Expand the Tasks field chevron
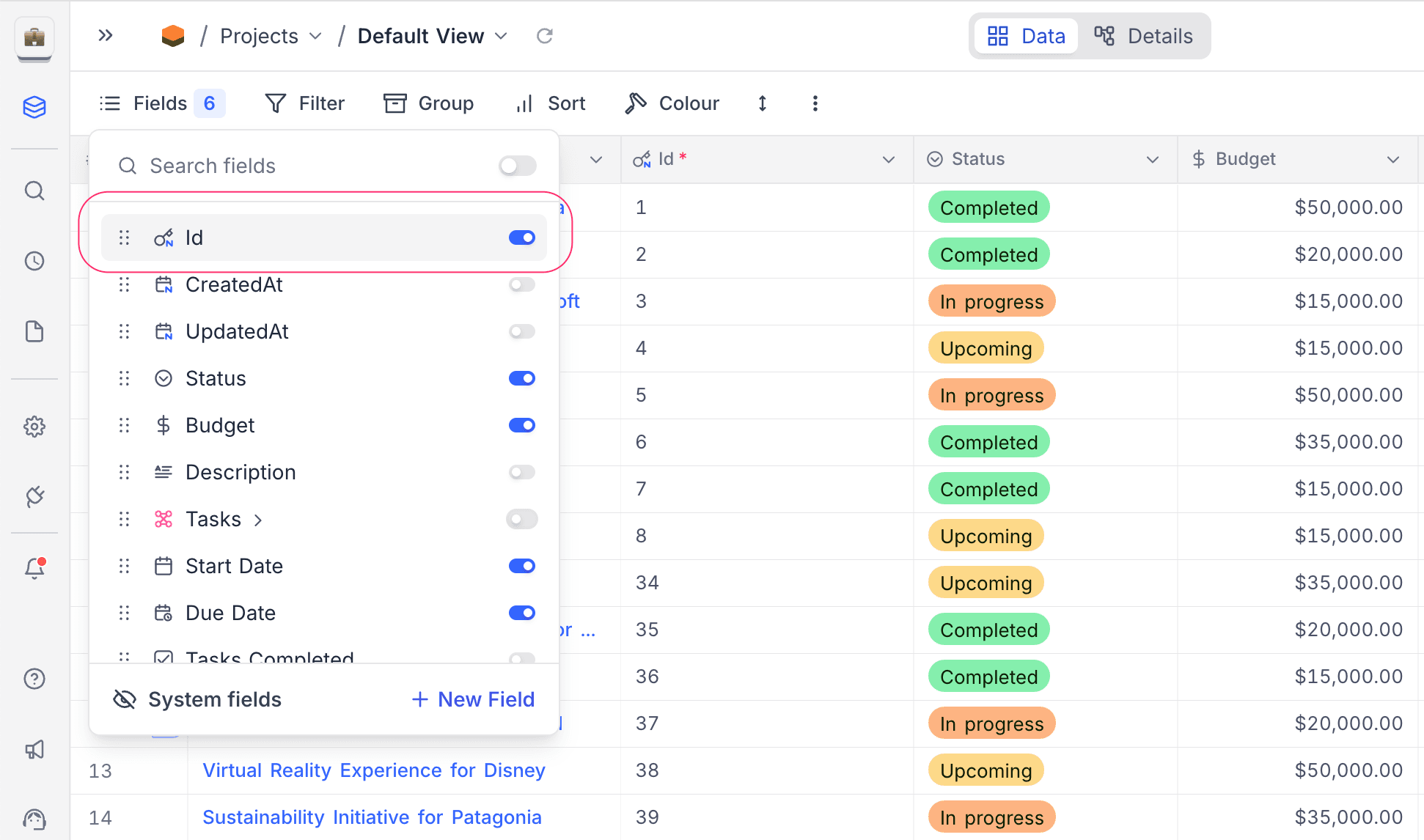This screenshot has height=840, width=1424. click(x=258, y=520)
